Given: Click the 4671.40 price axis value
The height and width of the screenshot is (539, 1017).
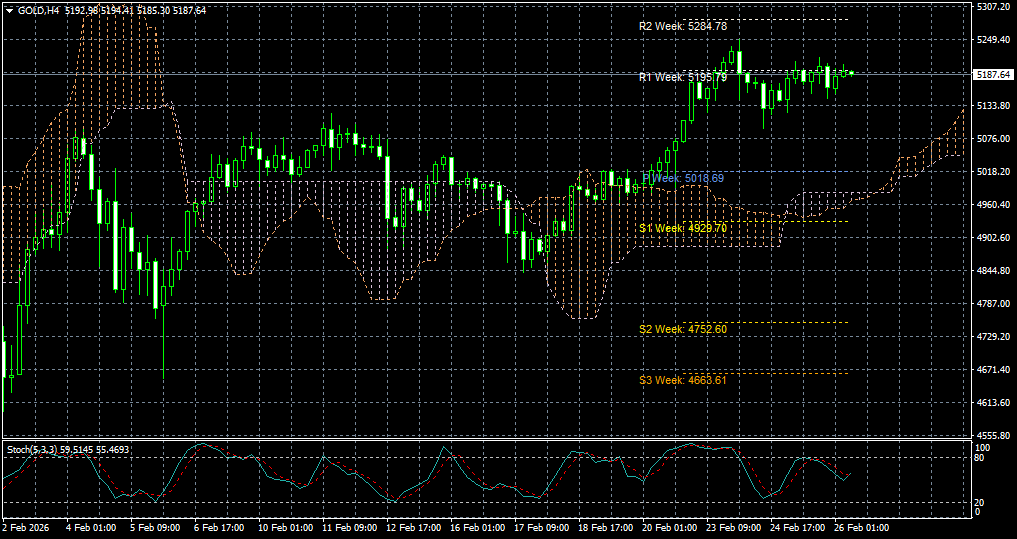Looking at the screenshot, I should [x=993, y=370].
